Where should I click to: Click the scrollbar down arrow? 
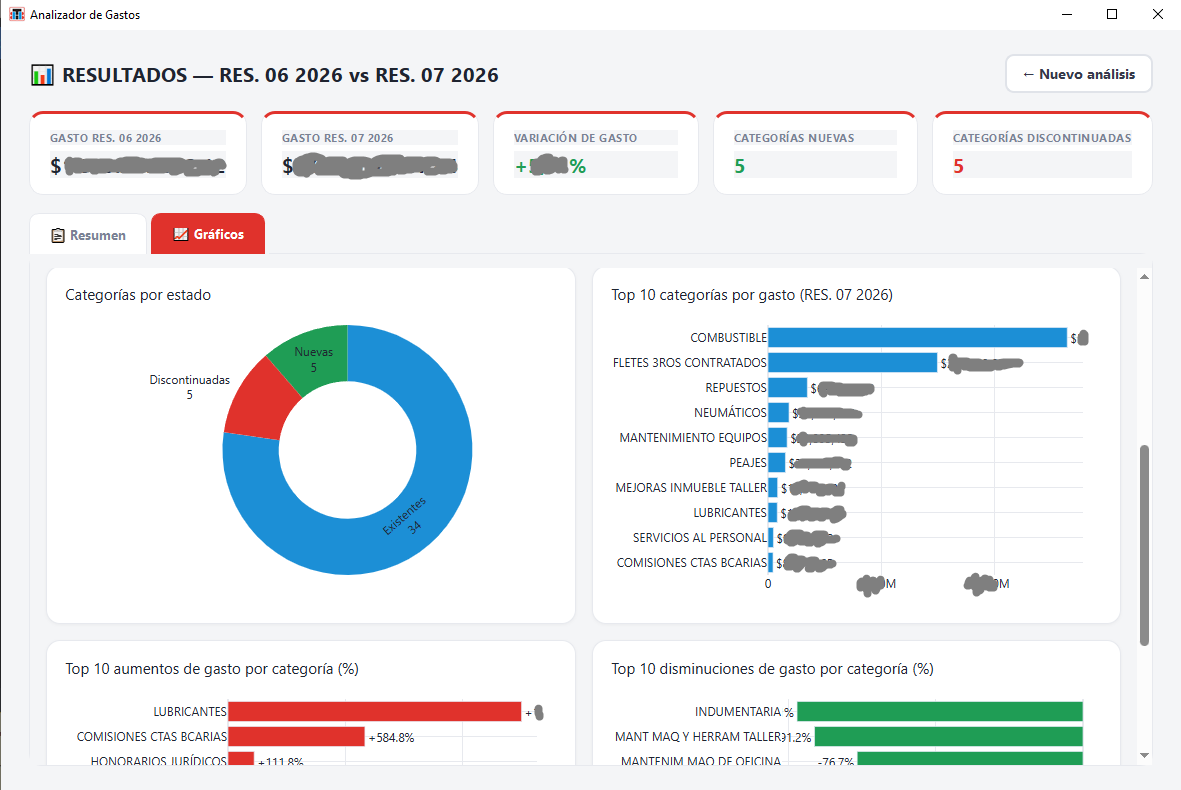[x=1144, y=755]
